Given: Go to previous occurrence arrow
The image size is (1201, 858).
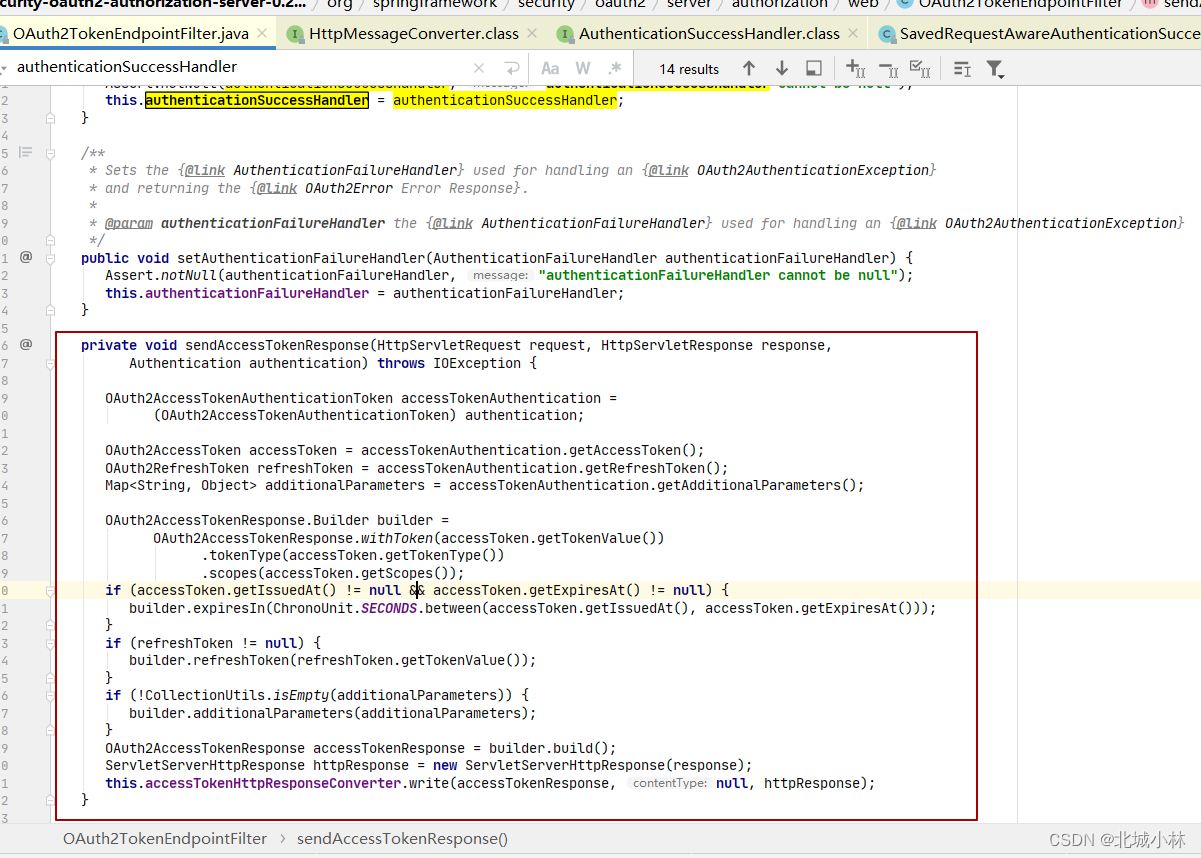Looking at the screenshot, I should click(748, 68).
